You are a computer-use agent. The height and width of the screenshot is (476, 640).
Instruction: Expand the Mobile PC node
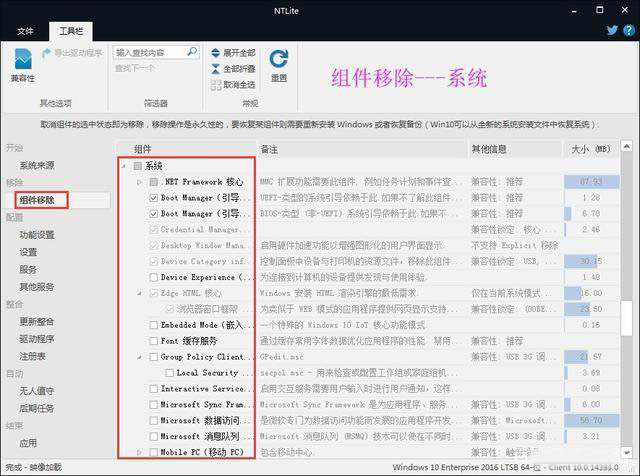click(139, 452)
